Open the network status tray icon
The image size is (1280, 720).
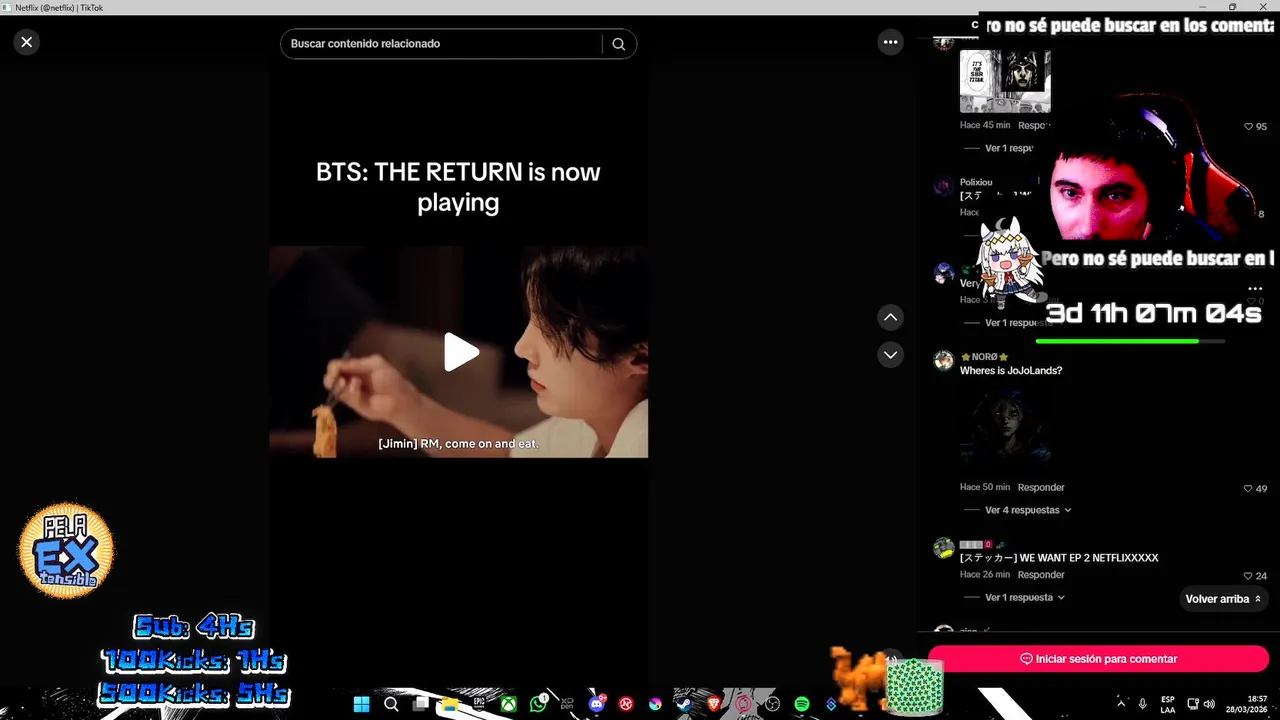(x=1193, y=704)
